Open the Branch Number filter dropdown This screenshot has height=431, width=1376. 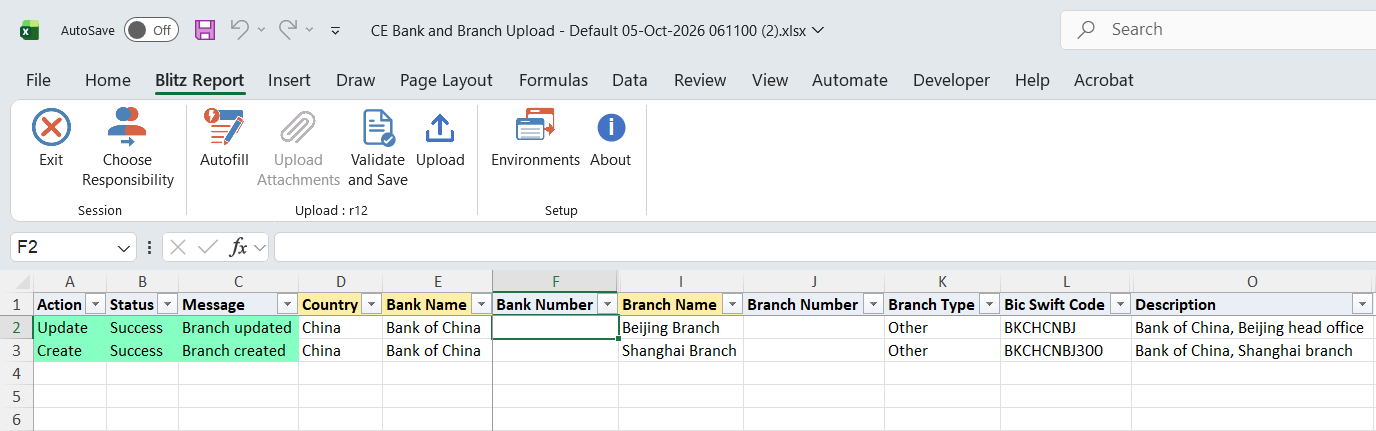click(874, 304)
